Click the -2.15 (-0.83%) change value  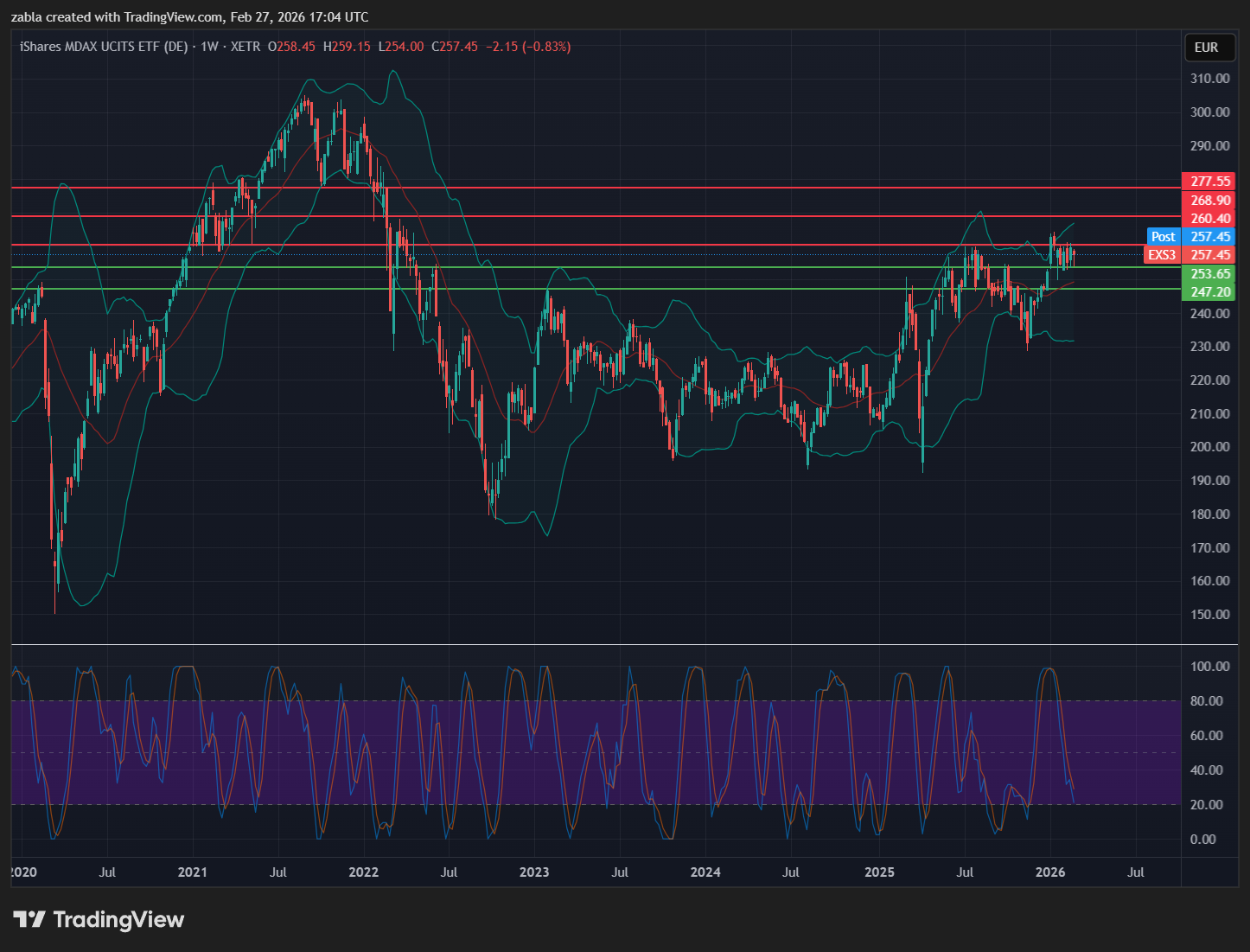527,47
